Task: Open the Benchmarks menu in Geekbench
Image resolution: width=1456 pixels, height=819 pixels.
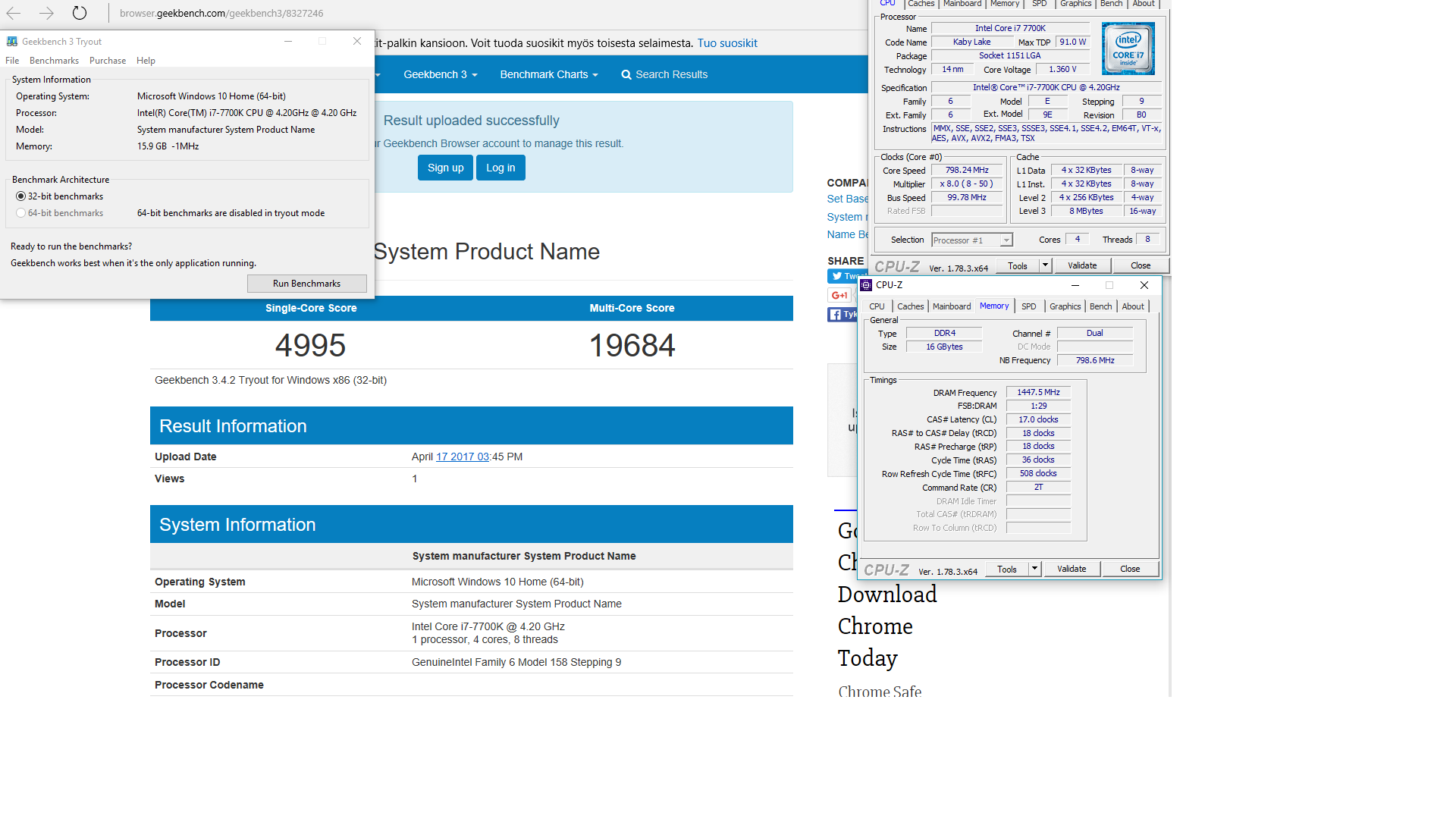Action: click(x=54, y=61)
